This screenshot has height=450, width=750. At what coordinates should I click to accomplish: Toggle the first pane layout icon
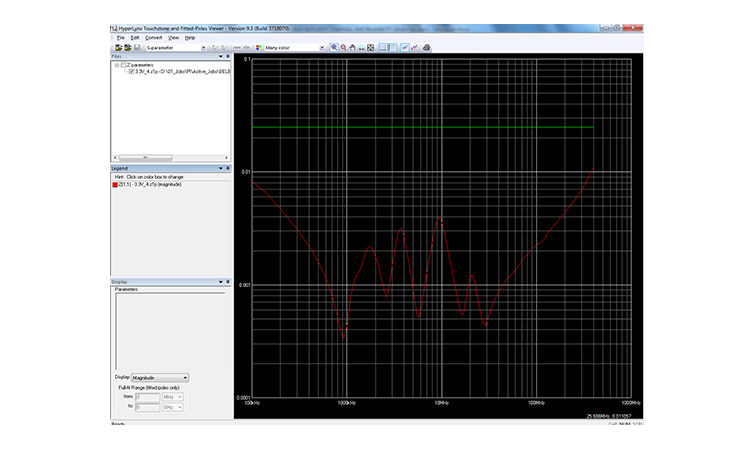tap(383, 48)
